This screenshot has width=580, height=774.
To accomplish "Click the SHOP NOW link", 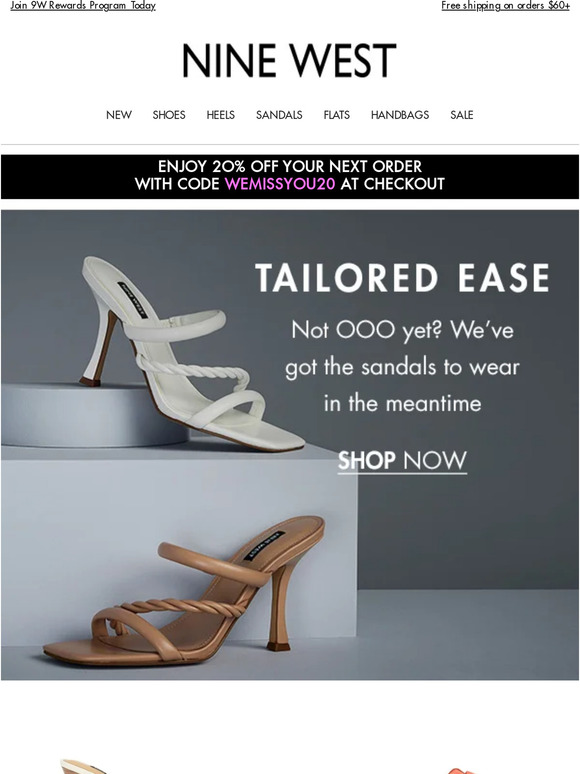I will tap(402, 461).
